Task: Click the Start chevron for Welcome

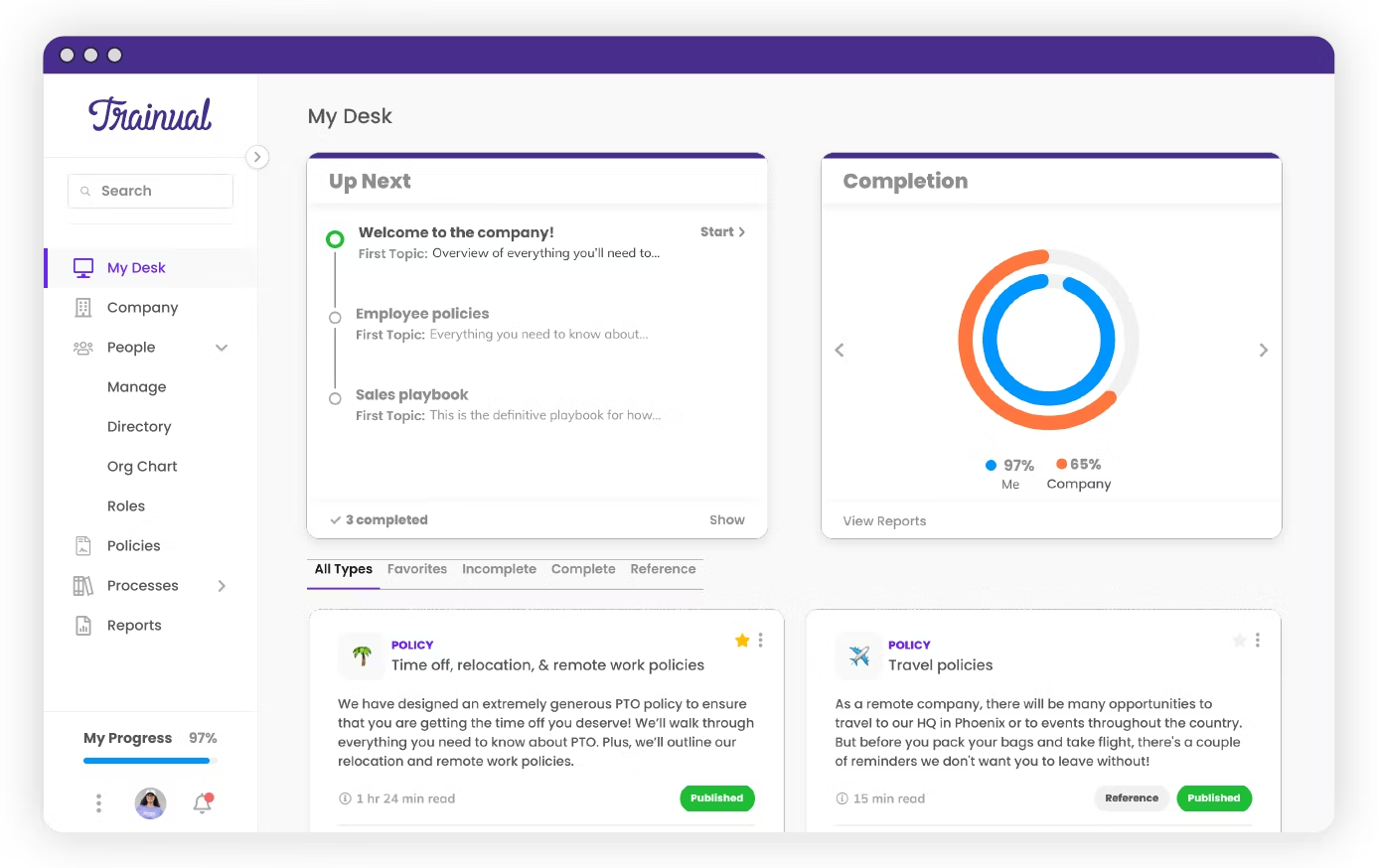Action: pos(741,232)
